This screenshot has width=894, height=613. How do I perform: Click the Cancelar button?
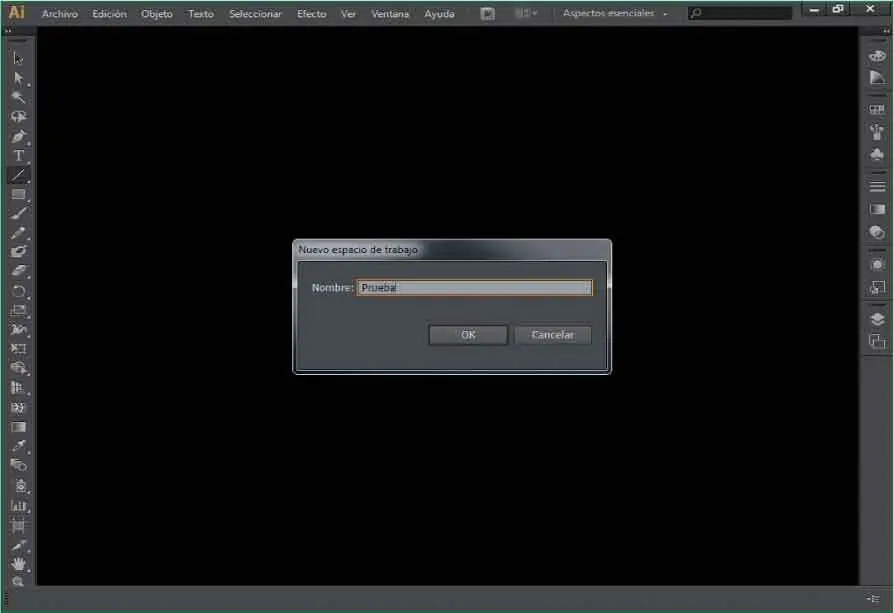tap(552, 335)
